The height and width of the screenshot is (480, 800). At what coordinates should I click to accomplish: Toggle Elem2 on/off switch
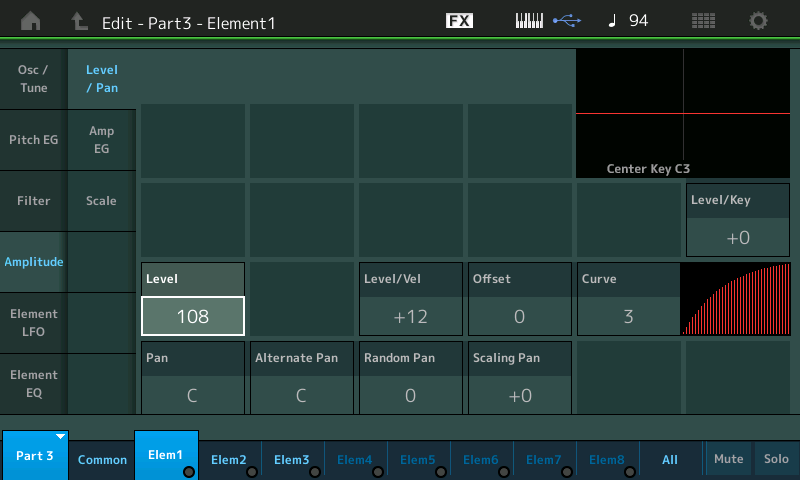click(x=252, y=472)
